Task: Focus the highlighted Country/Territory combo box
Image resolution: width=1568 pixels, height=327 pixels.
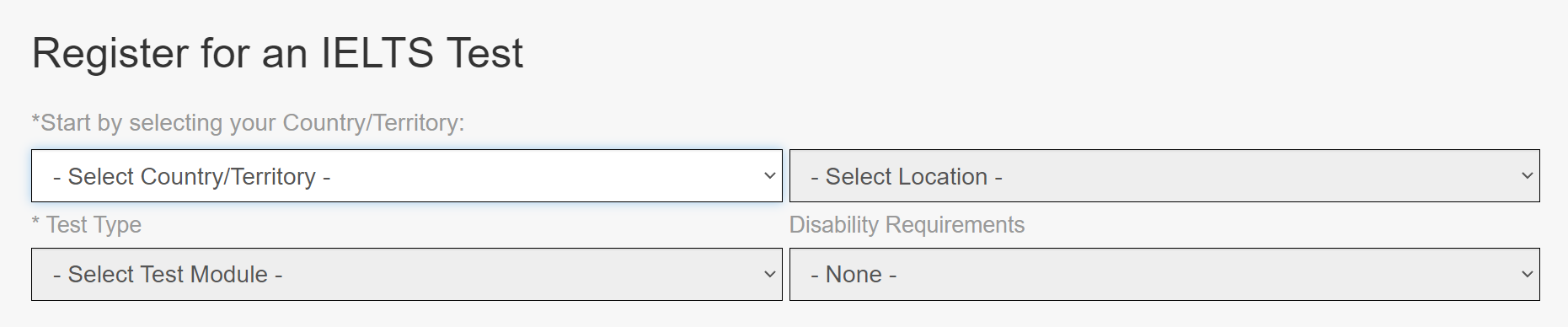Action: tap(407, 176)
